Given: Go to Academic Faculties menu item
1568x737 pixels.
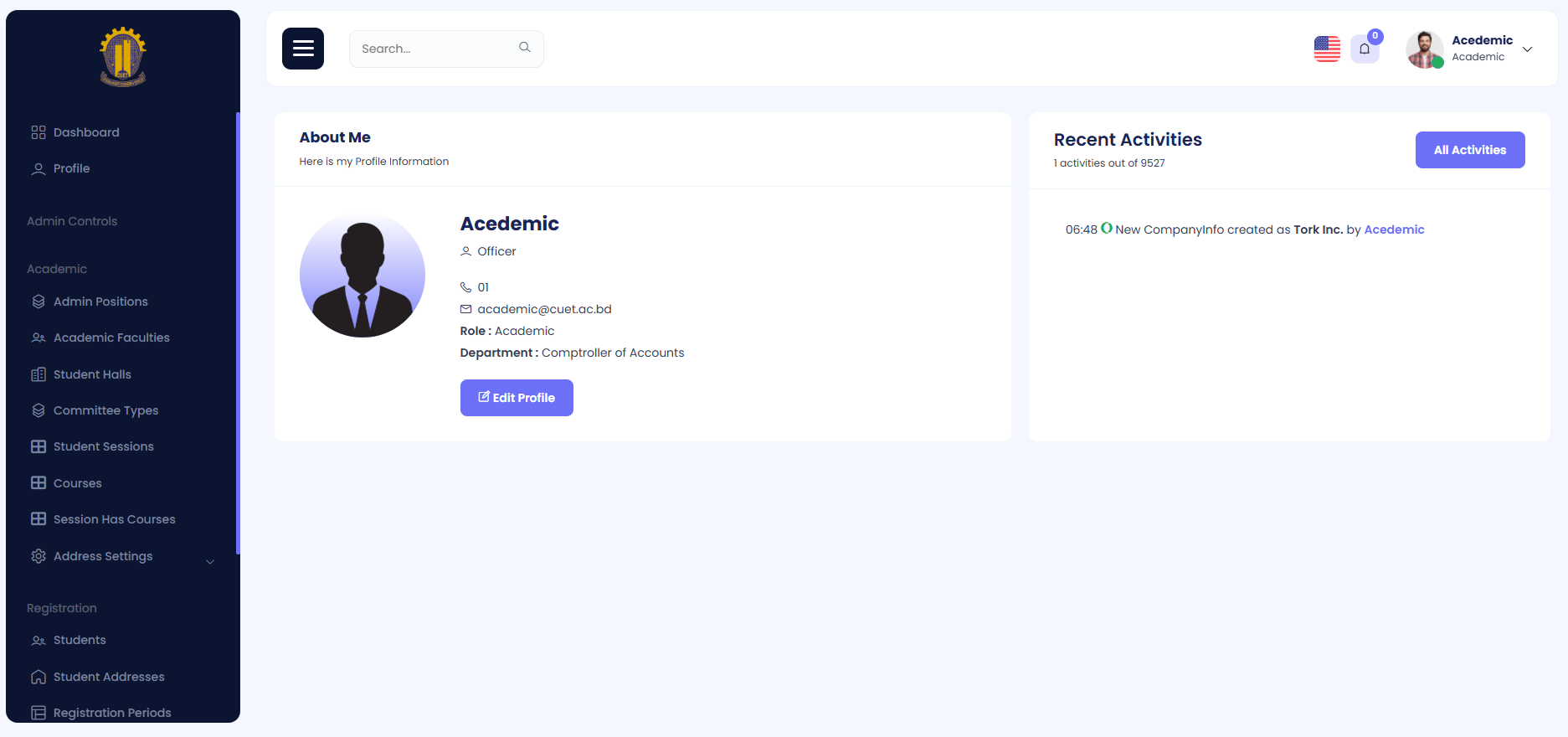Looking at the screenshot, I should point(111,338).
